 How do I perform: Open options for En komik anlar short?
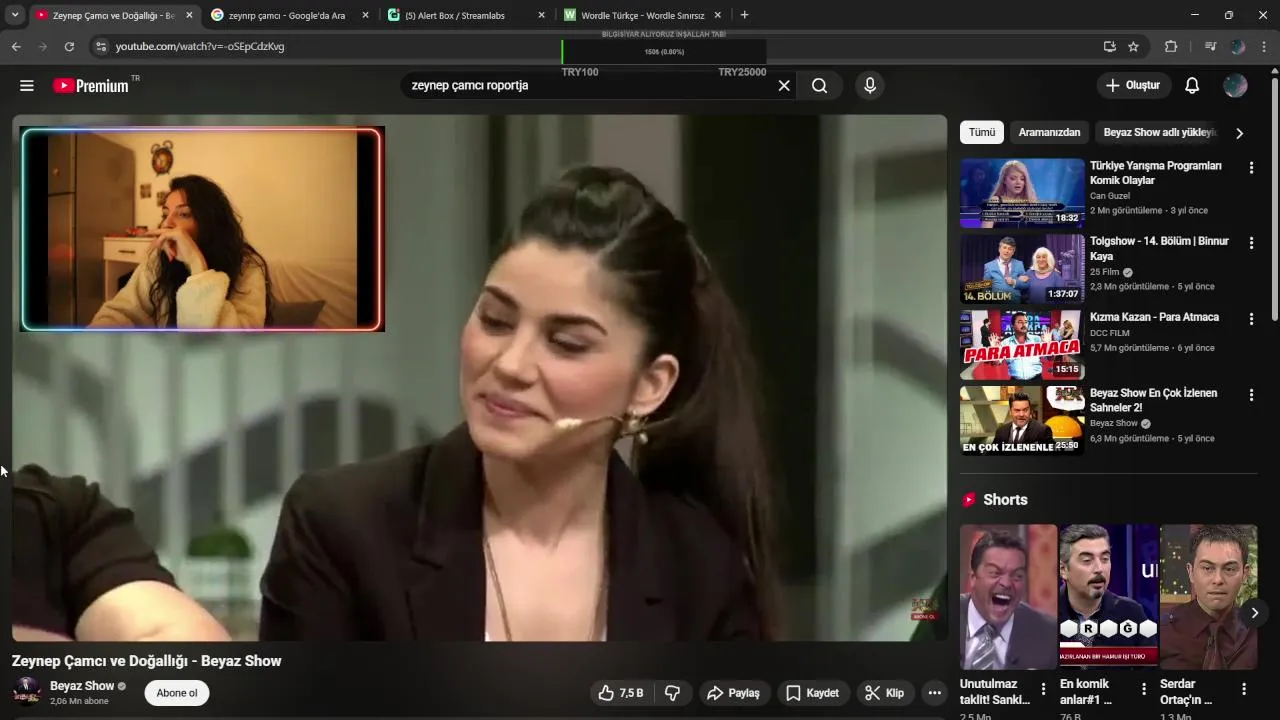point(1144,689)
